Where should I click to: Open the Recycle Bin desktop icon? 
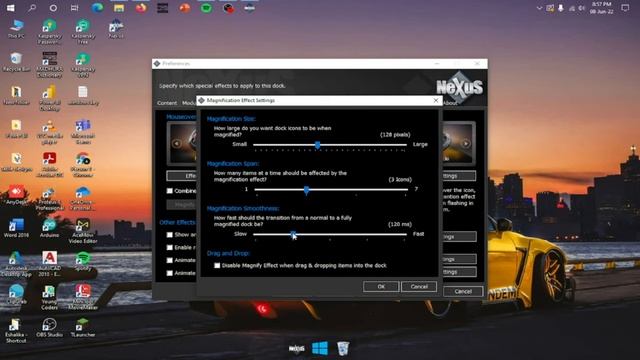click(16, 62)
